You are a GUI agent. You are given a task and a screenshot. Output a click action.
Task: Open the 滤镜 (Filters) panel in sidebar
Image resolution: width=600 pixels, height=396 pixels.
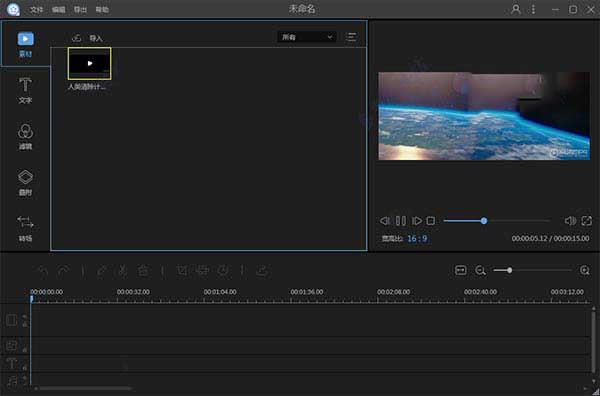pos(25,137)
